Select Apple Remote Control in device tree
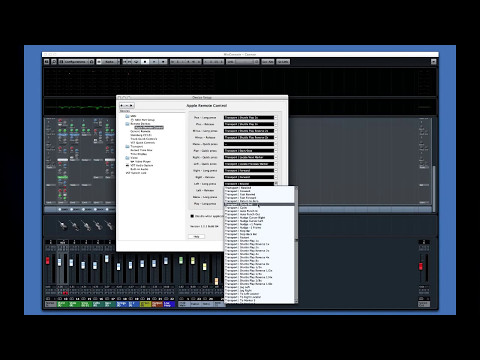The height and width of the screenshot is (360, 480). pyautogui.click(x=149, y=127)
